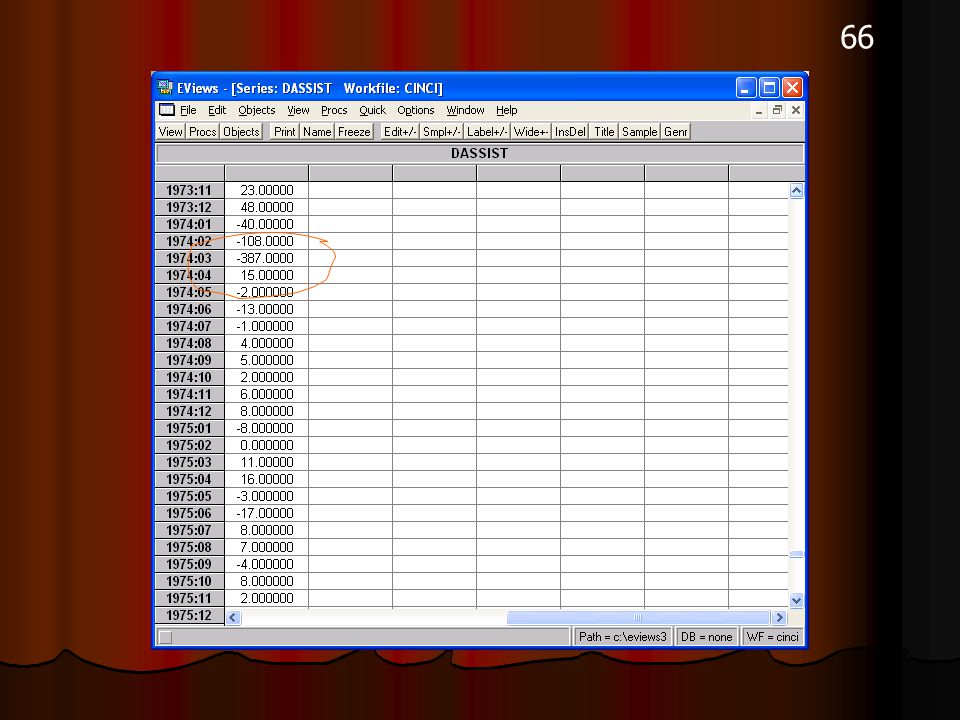Image resolution: width=960 pixels, height=720 pixels.
Task: Select cell with value 15.00000
Action: 266,276
